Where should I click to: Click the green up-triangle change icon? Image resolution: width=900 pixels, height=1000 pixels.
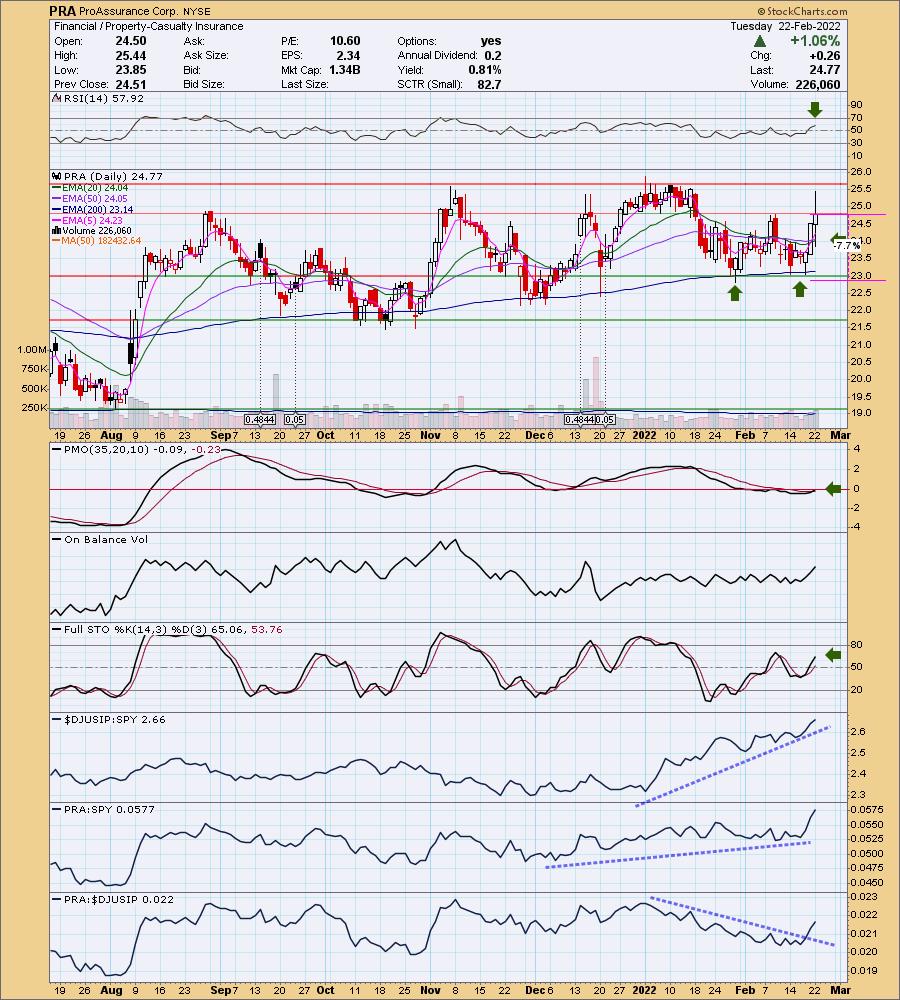[x=760, y=41]
